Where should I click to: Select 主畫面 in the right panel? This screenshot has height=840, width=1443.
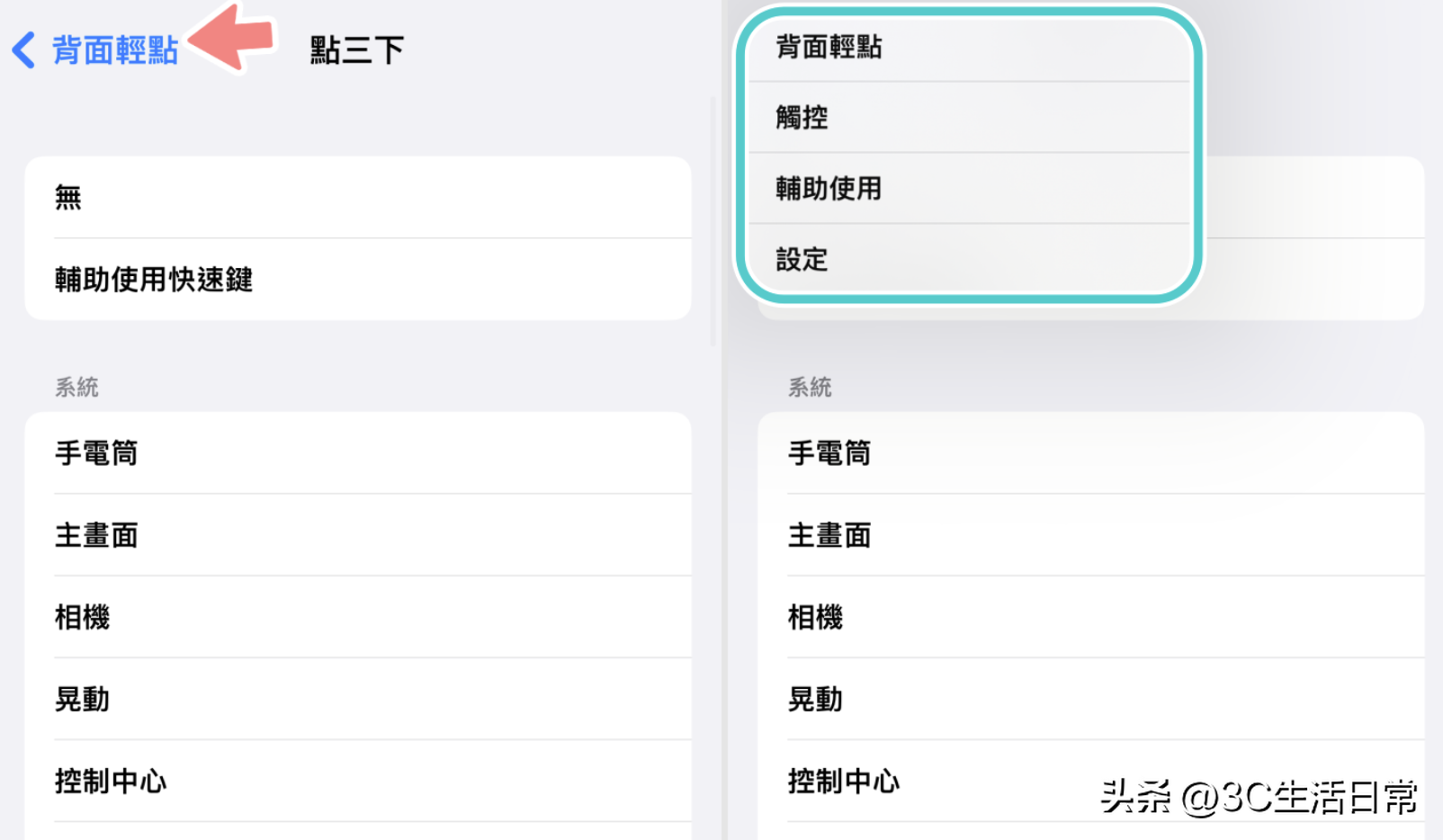click(x=1091, y=535)
